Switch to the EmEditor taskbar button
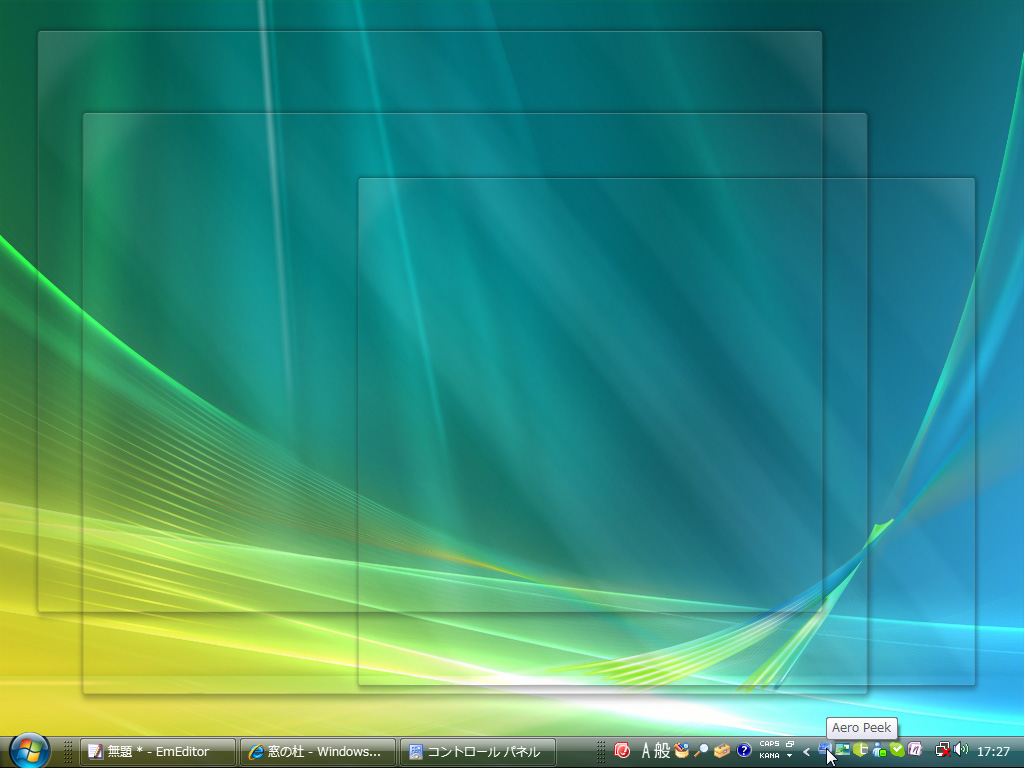Image resolution: width=1024 pixels, height=768 pixels. pyautogui.click(x=157, y=752)
